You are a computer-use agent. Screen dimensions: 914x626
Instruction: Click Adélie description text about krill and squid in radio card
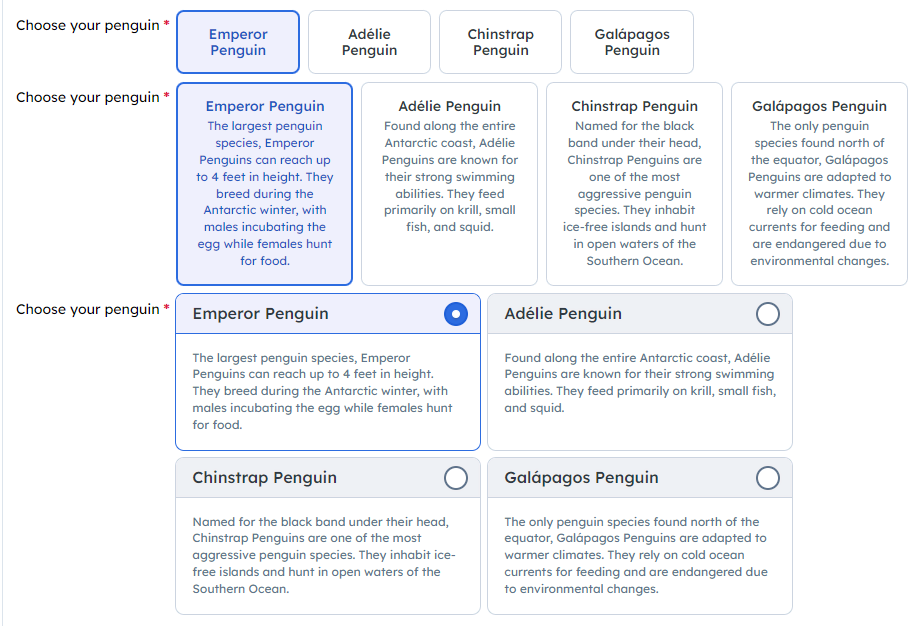pos(640,382)
